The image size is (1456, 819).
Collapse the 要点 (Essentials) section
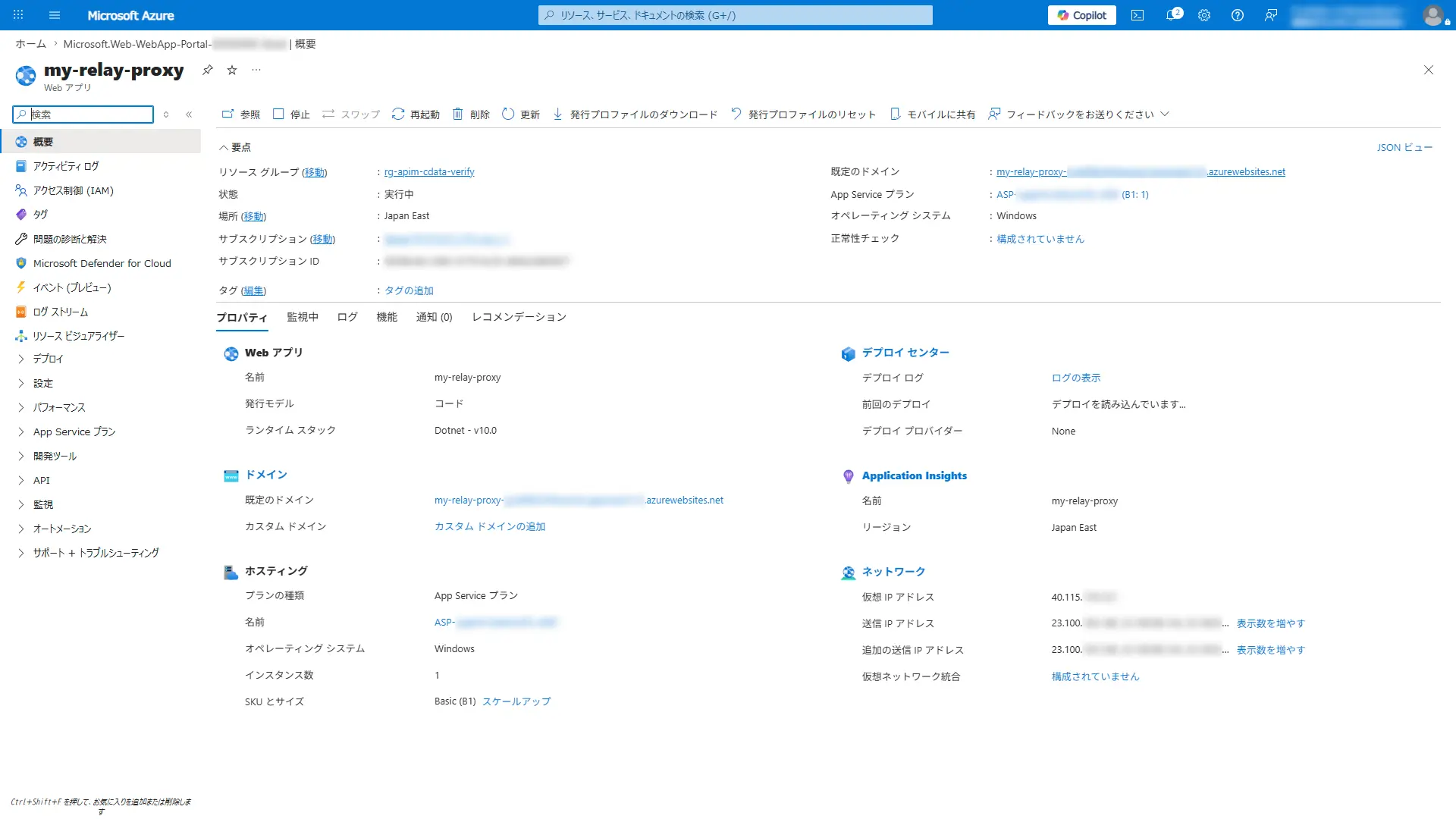tap(235, 147)
